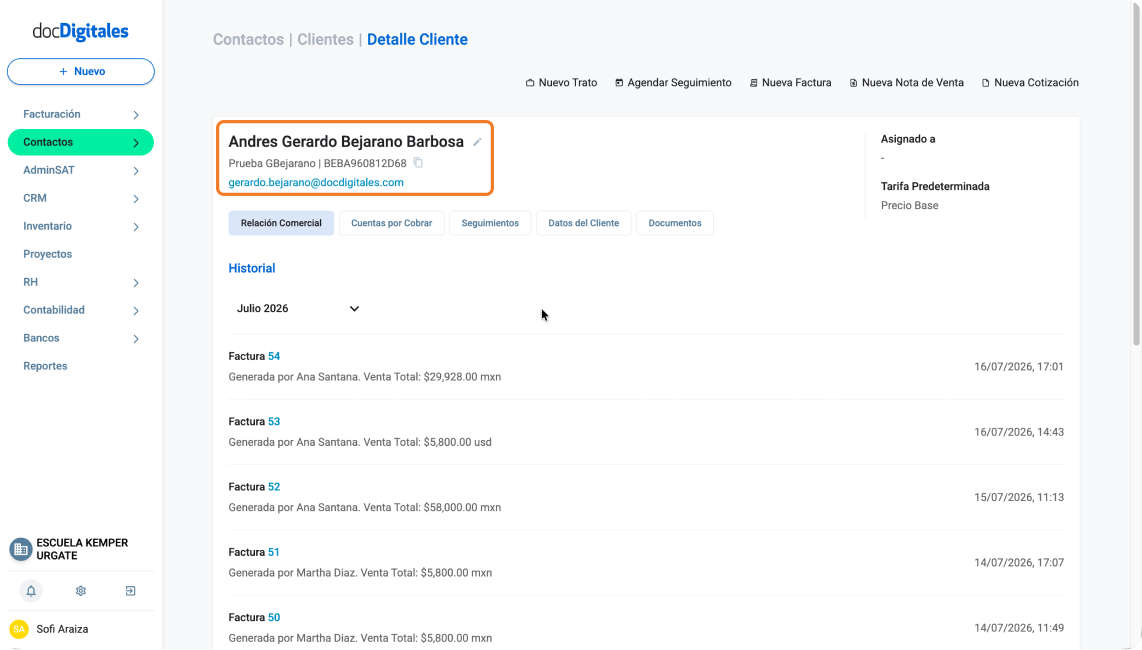
Task: Switch to Cuentas por Cobrar tab
Action: pyautogui.click(x=392, y=223)
